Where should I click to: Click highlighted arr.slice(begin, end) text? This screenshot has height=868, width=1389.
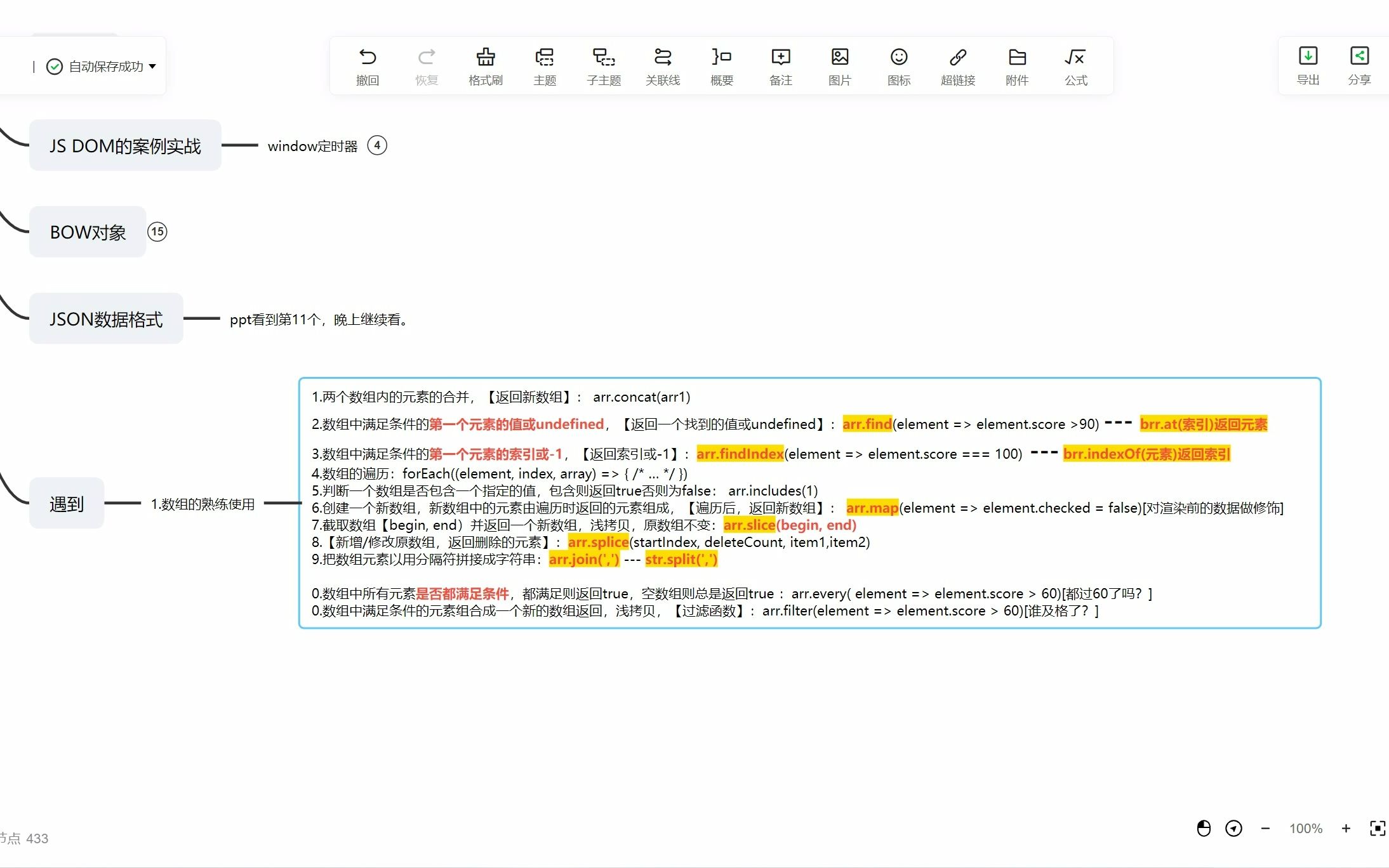(x=790, y=525)
